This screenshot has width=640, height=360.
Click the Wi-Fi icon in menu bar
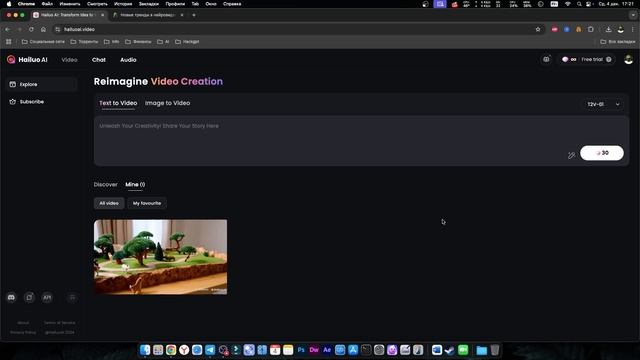[x=567, y=4]
